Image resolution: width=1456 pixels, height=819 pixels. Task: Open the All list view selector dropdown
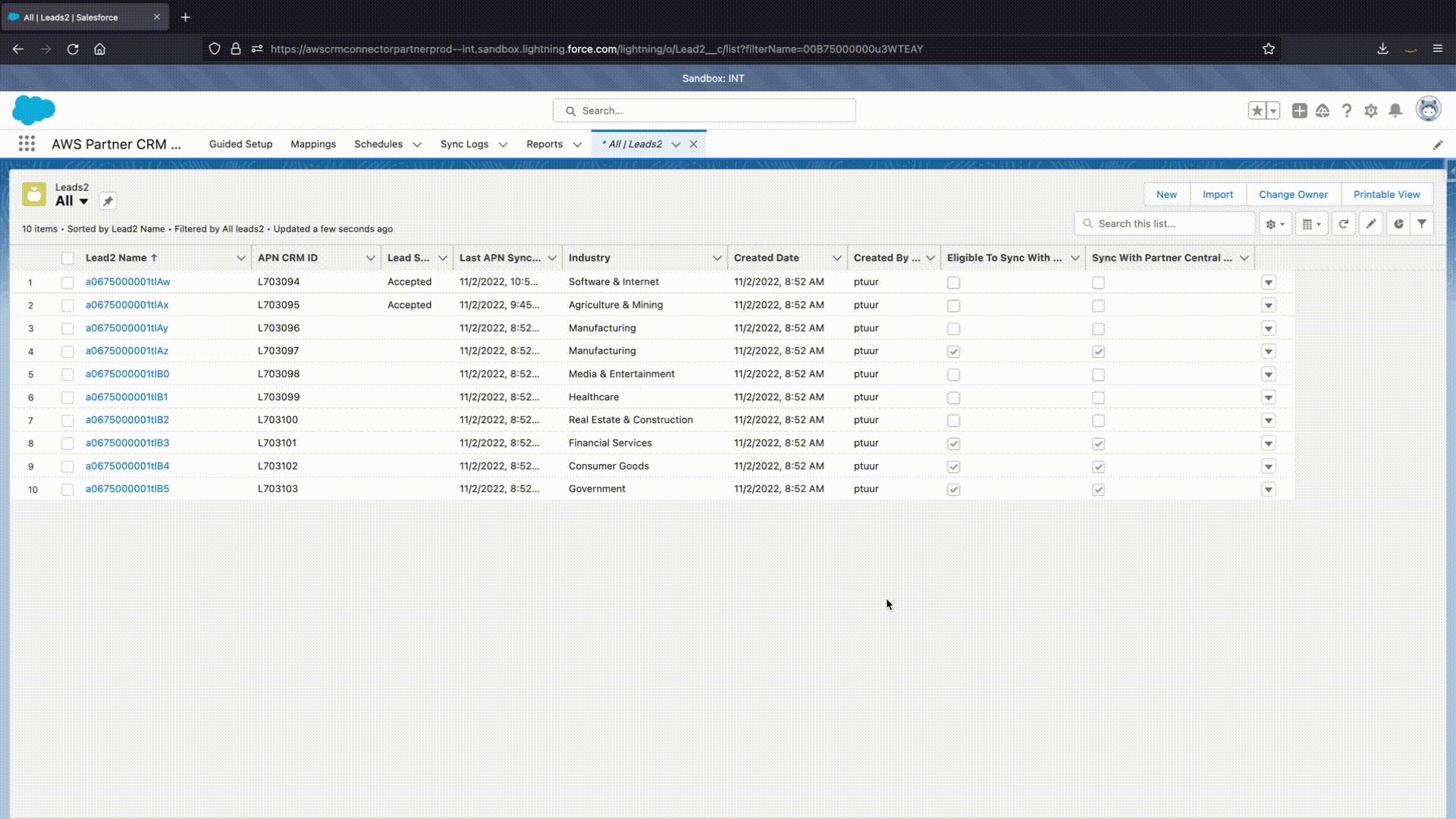click(83, 201)
